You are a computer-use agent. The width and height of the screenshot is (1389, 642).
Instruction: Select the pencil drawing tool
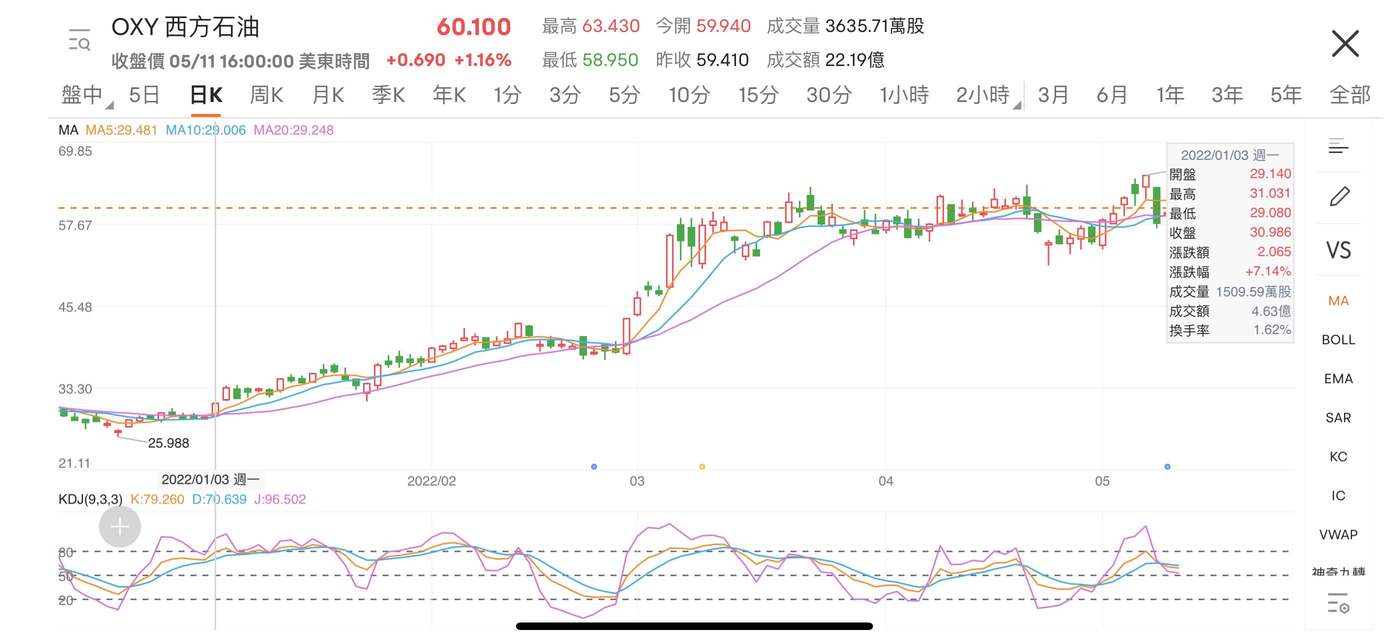(1339, 196)
